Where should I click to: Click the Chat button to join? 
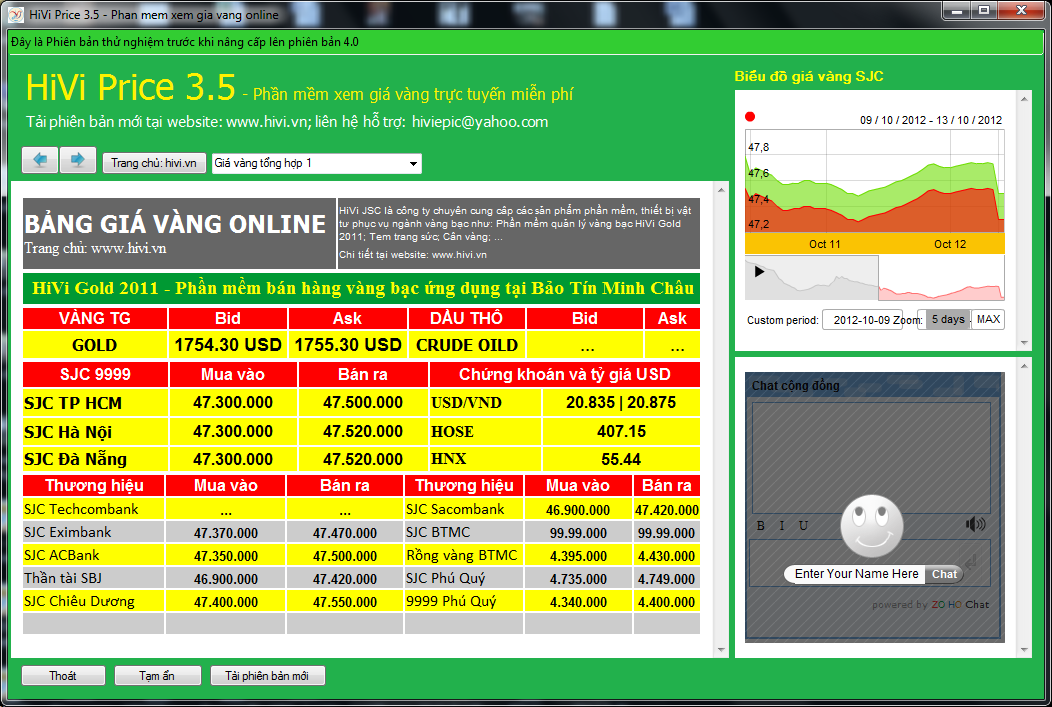pyautogui.click(x=944, y=574)
